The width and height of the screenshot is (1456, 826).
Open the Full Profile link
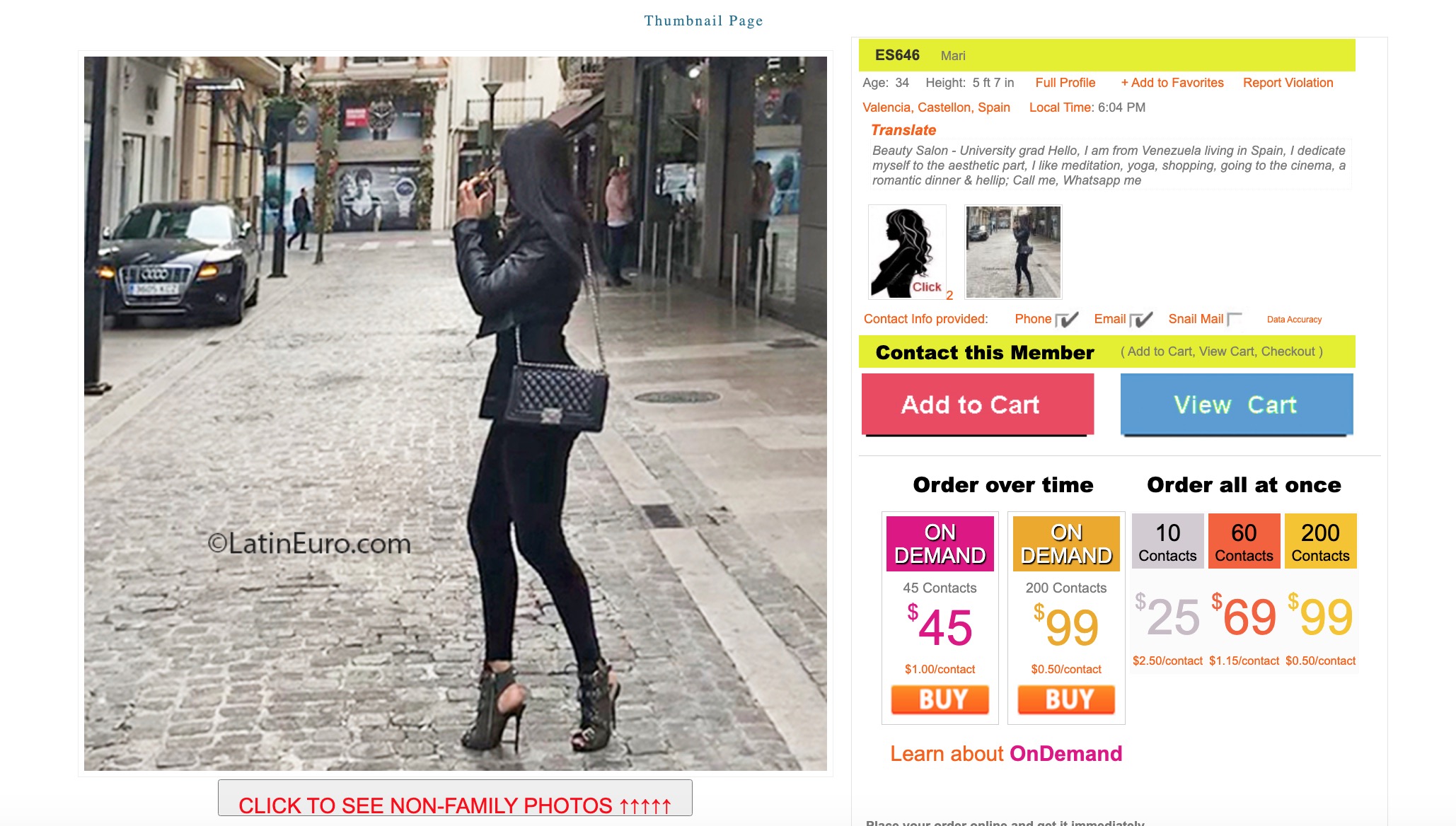click(x=1065, y=83)
